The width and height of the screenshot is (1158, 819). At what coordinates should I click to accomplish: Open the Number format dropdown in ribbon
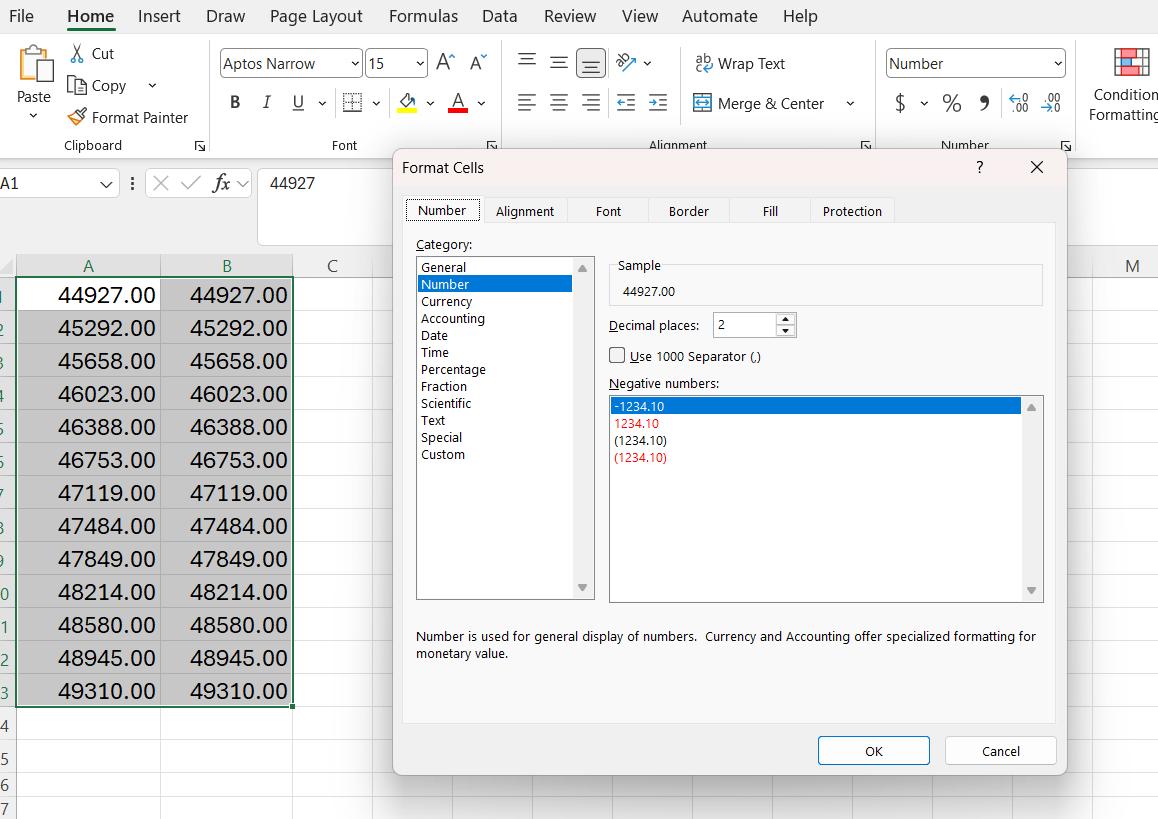coord(1058,64)
